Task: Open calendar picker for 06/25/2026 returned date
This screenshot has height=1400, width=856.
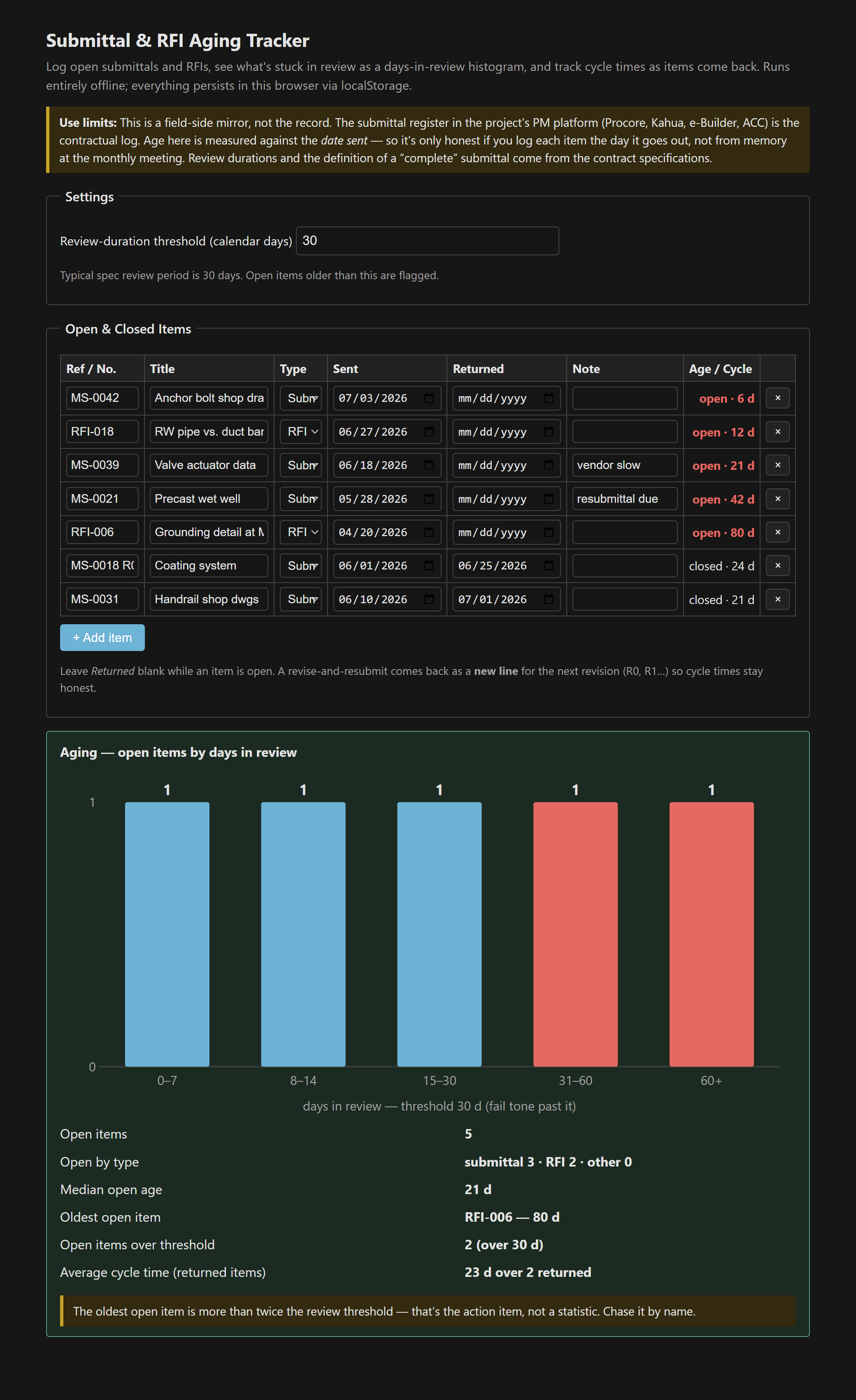Action: [549, 565]
